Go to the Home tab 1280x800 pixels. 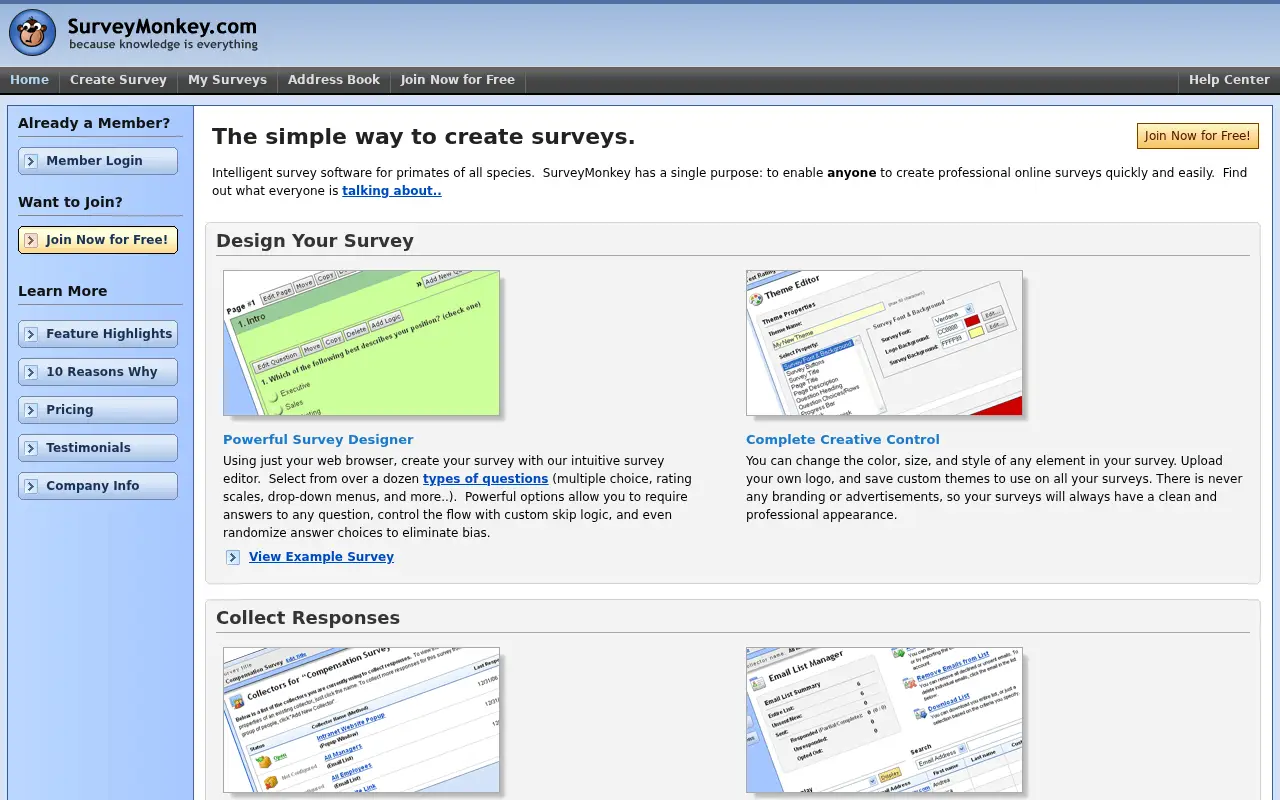click(x=29, y=80)
